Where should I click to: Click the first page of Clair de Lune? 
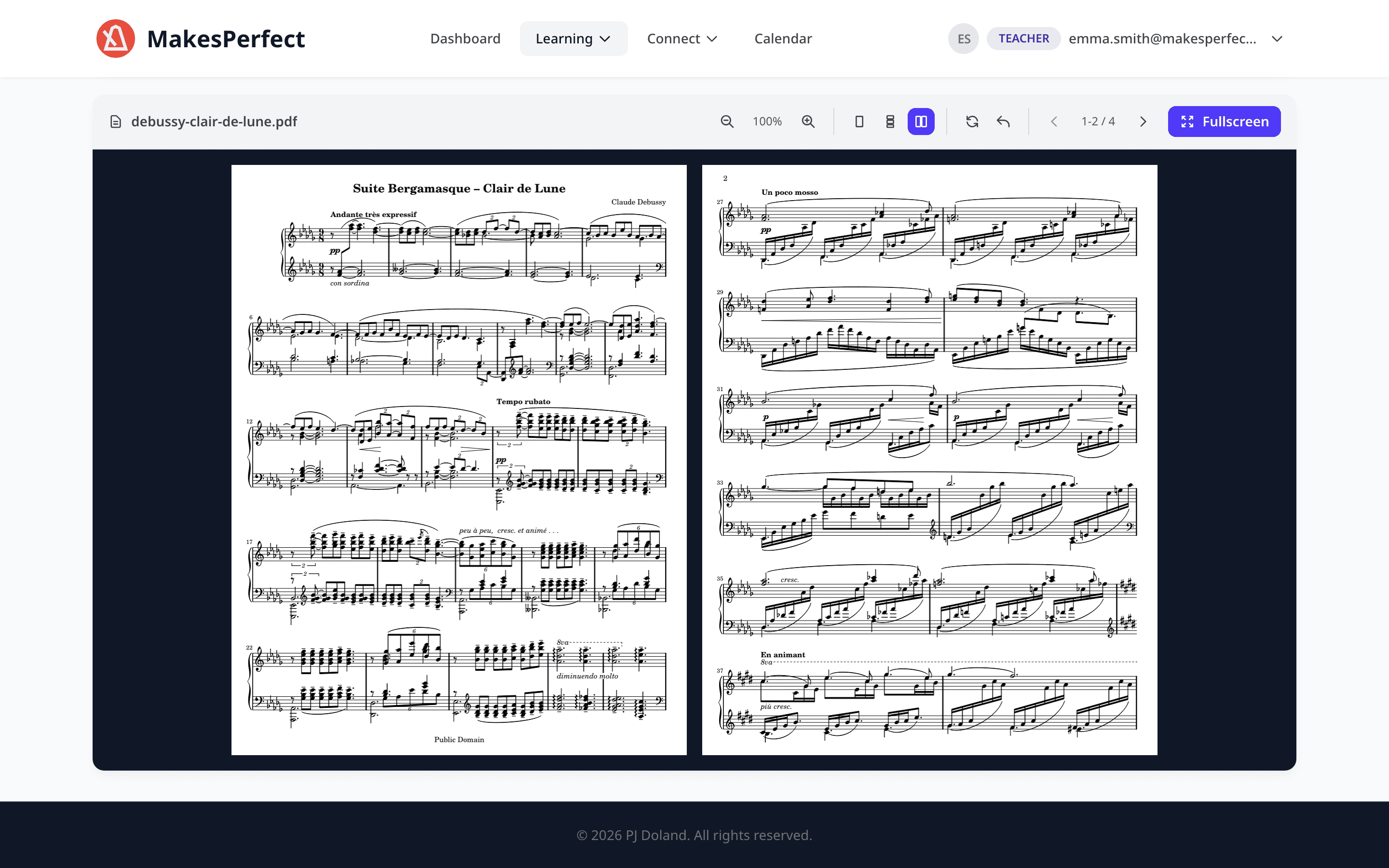(459, 460)
